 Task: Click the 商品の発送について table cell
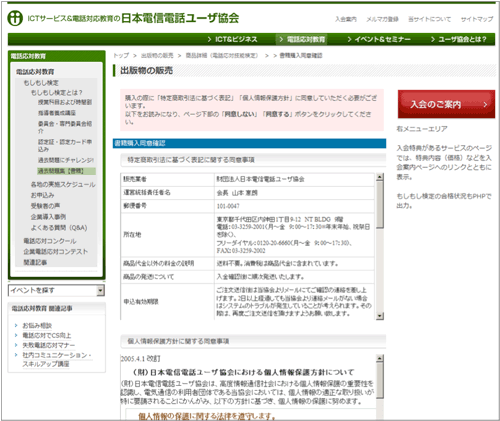(x=167, y=277)
